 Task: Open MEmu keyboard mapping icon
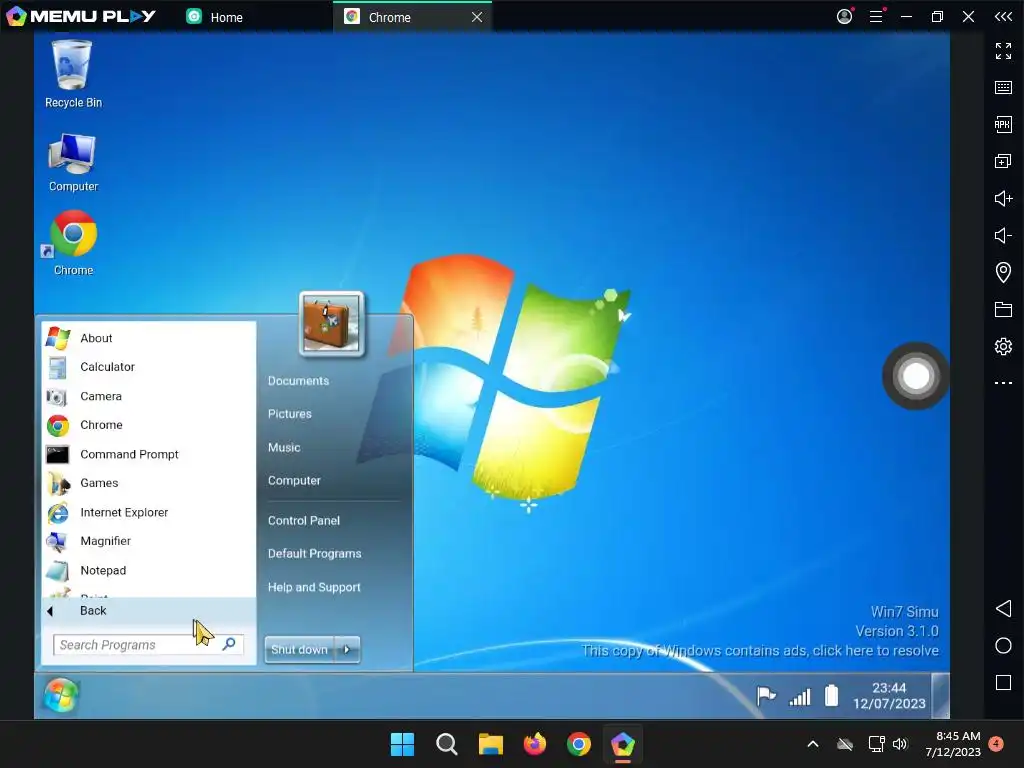tap(1003, 88)
